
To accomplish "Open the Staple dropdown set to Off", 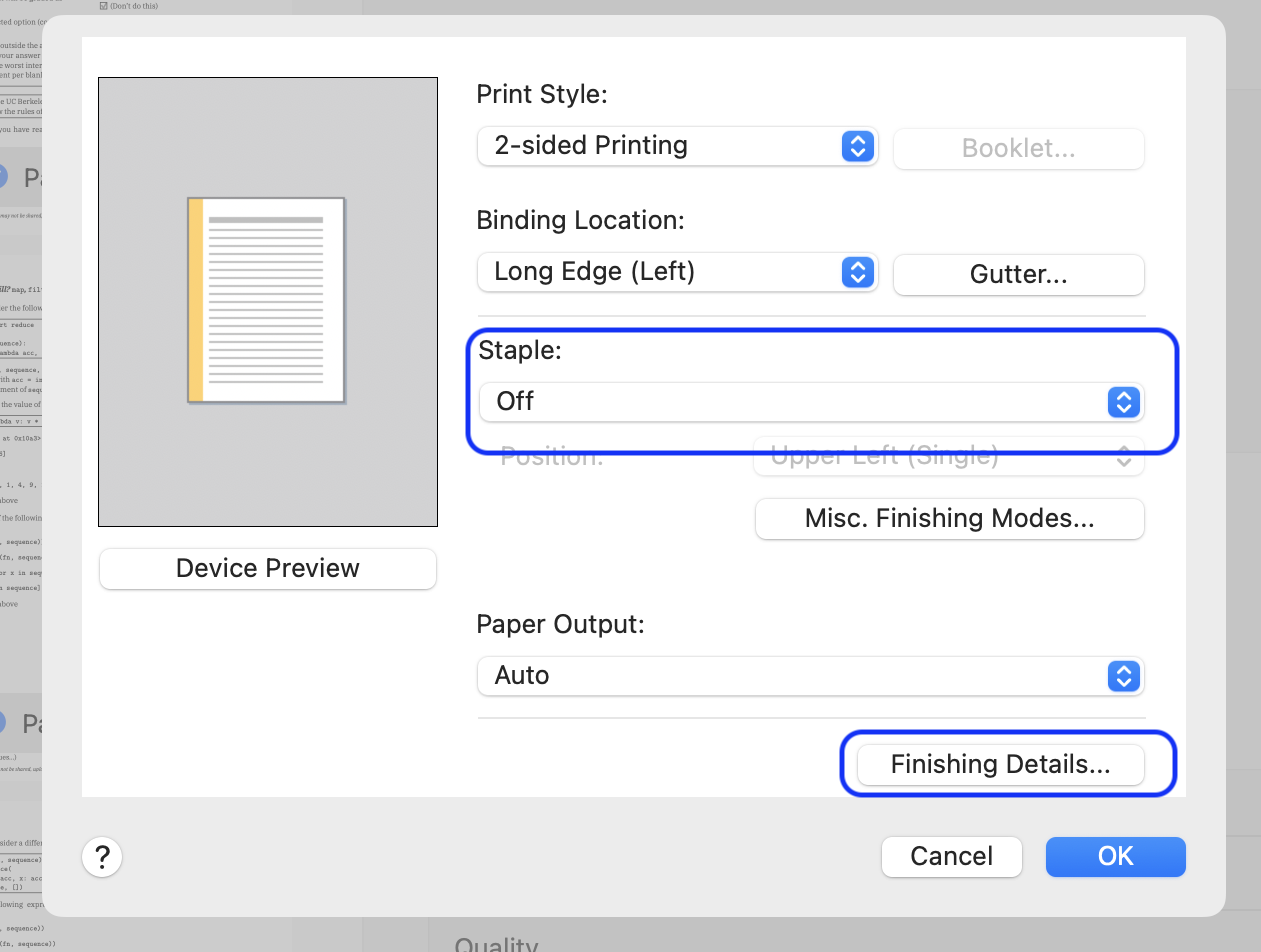I will pos(810,402).
